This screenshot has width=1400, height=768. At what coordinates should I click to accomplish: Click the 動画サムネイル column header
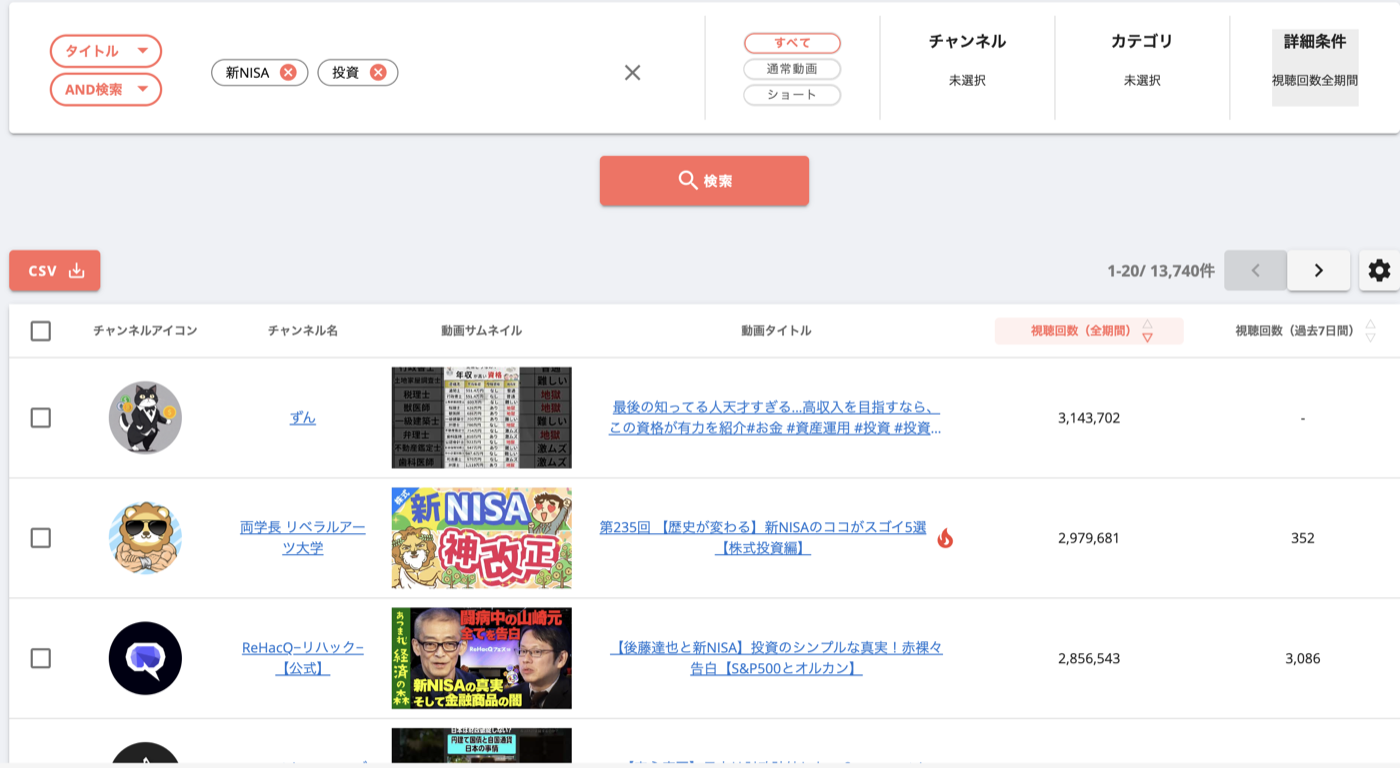482,331
